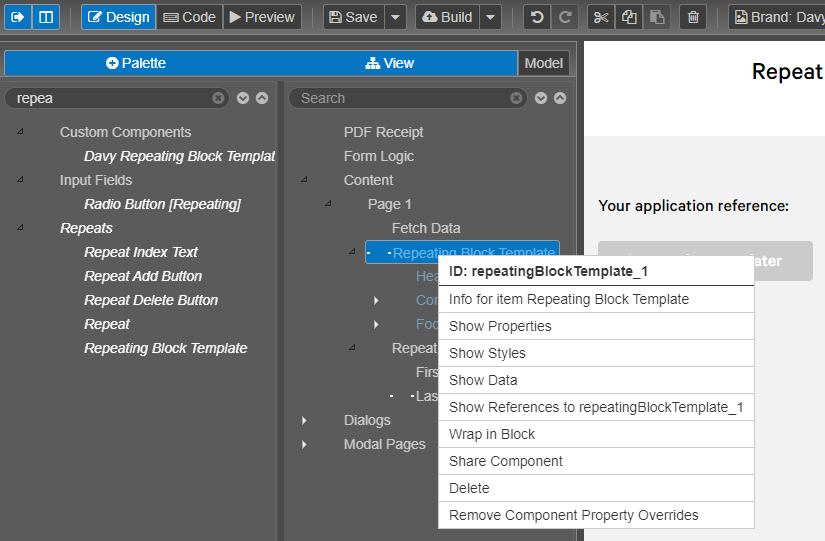Viewport: 825px width, 541px height.
Task: Expand the Dialogs tree node
Action: point(305,421)
